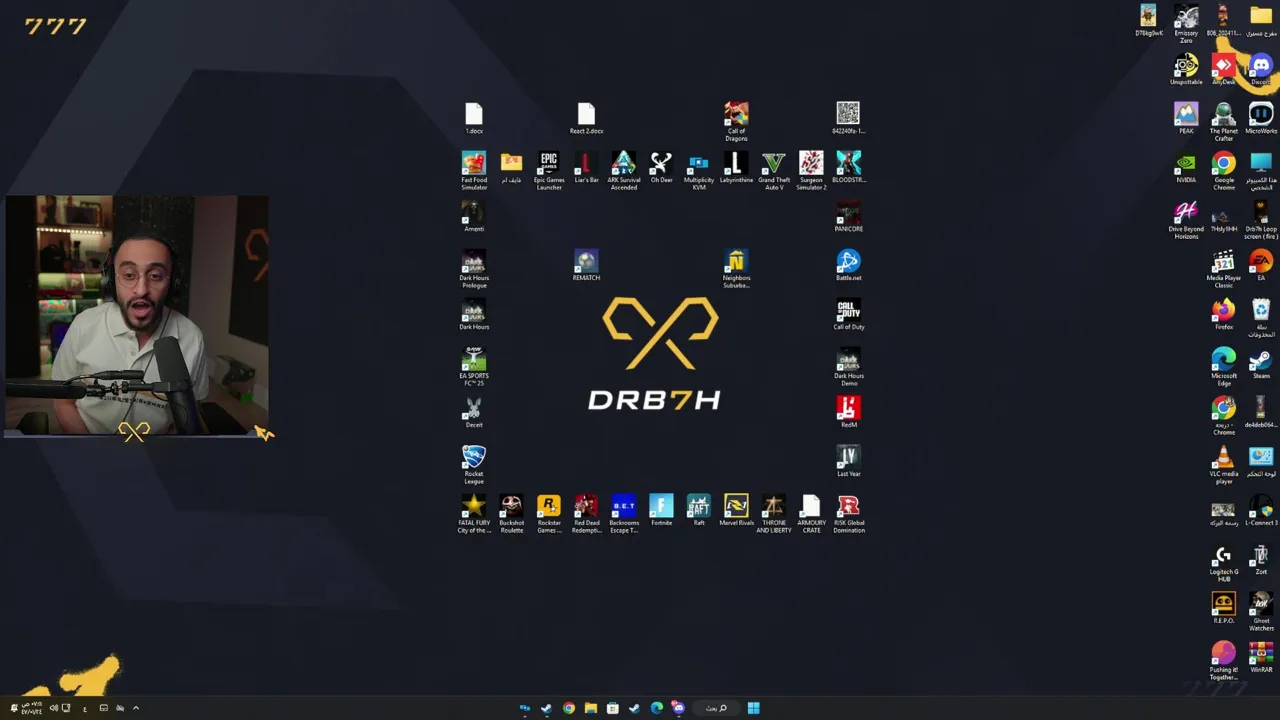Click the React 2.docx file
Viewport: 1280px width, 720px height.
(586, 119)
